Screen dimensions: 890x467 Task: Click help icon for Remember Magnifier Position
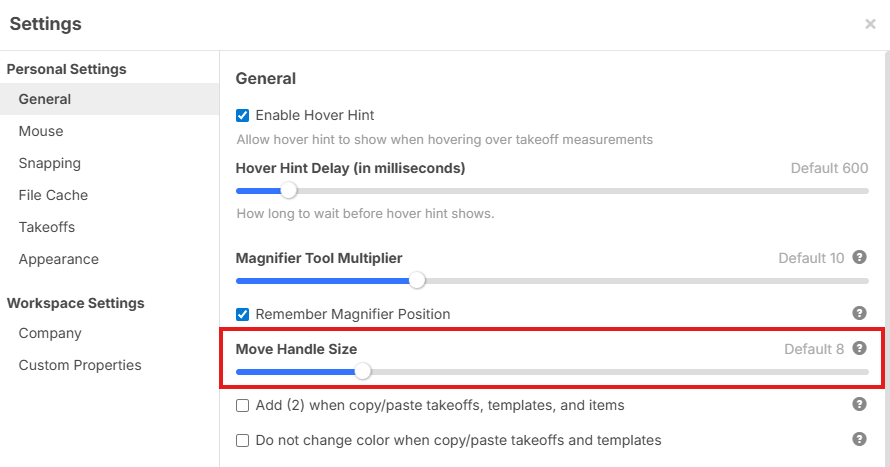click(859, 313)
